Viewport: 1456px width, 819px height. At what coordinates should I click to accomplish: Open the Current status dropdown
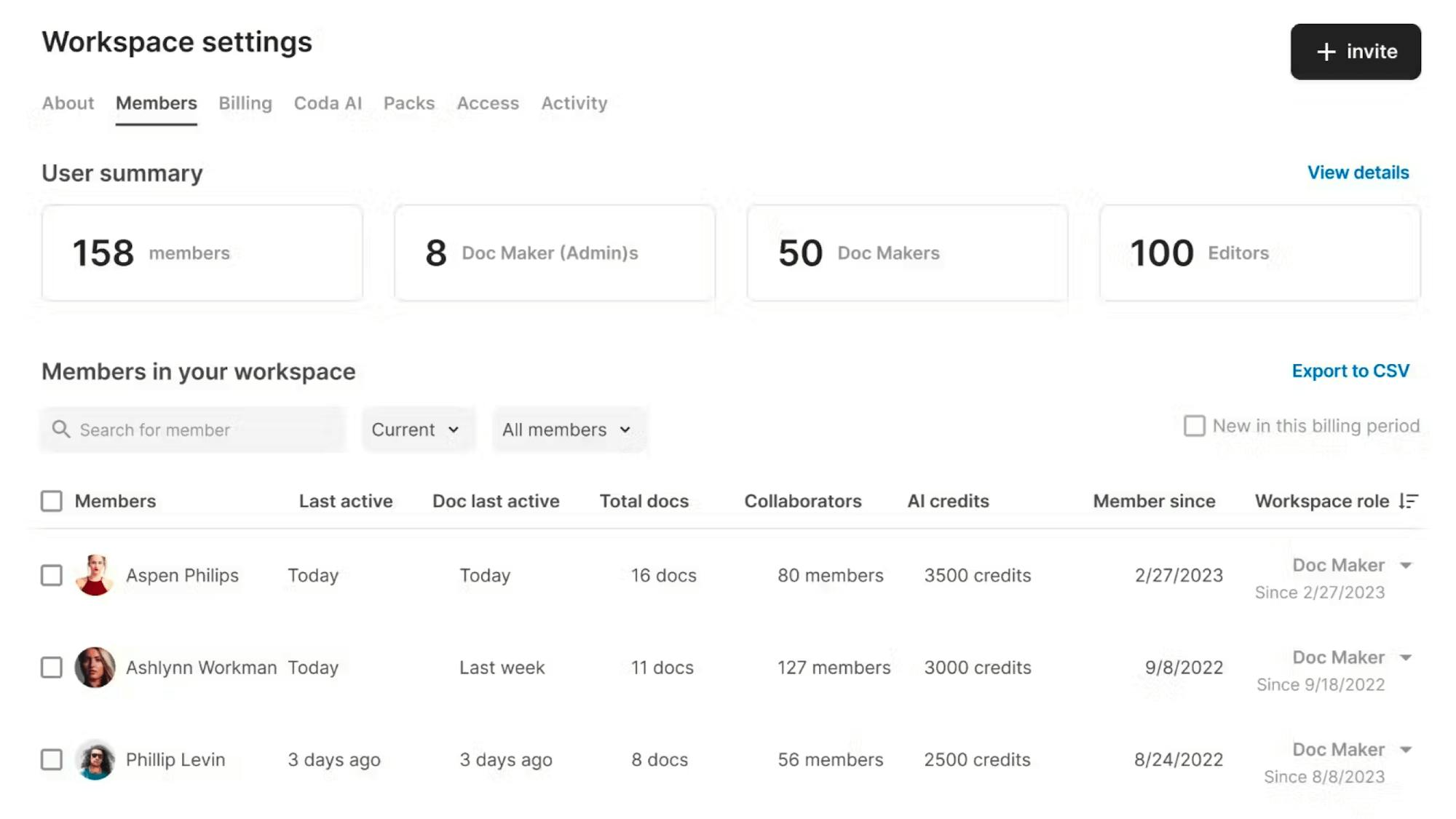coord(416,430)
